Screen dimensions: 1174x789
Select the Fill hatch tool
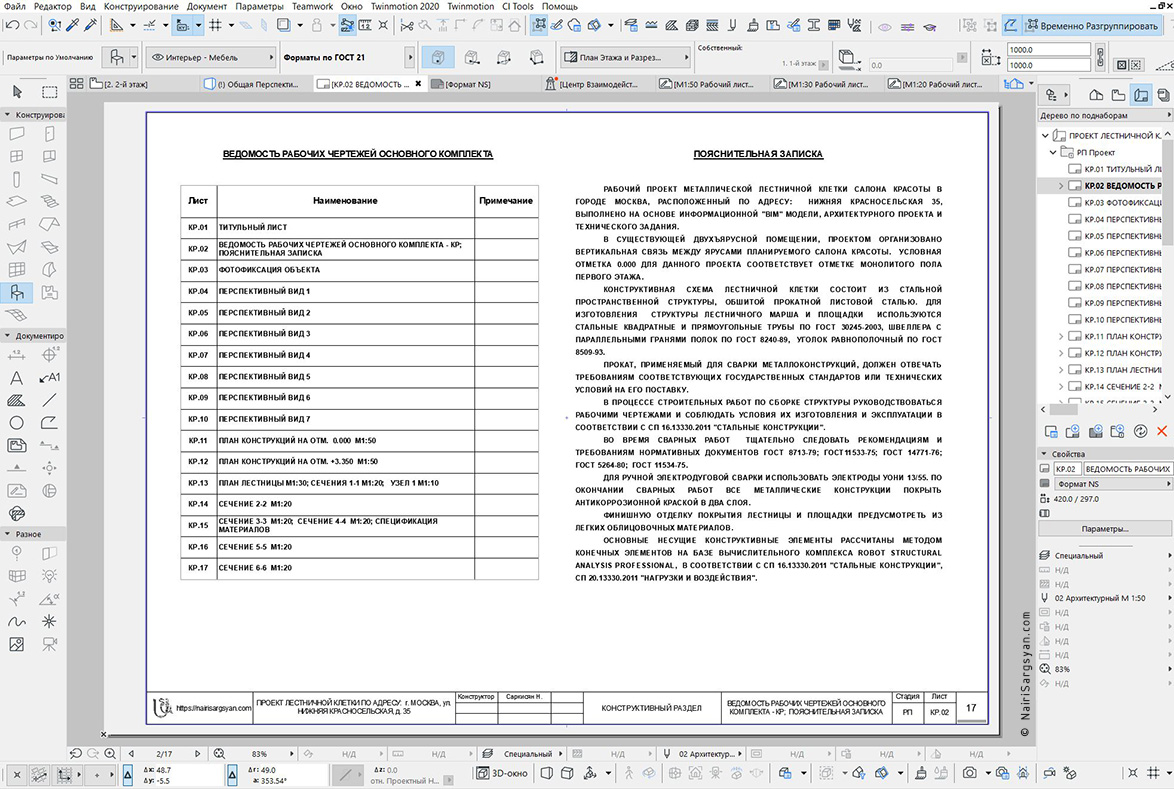16,400
